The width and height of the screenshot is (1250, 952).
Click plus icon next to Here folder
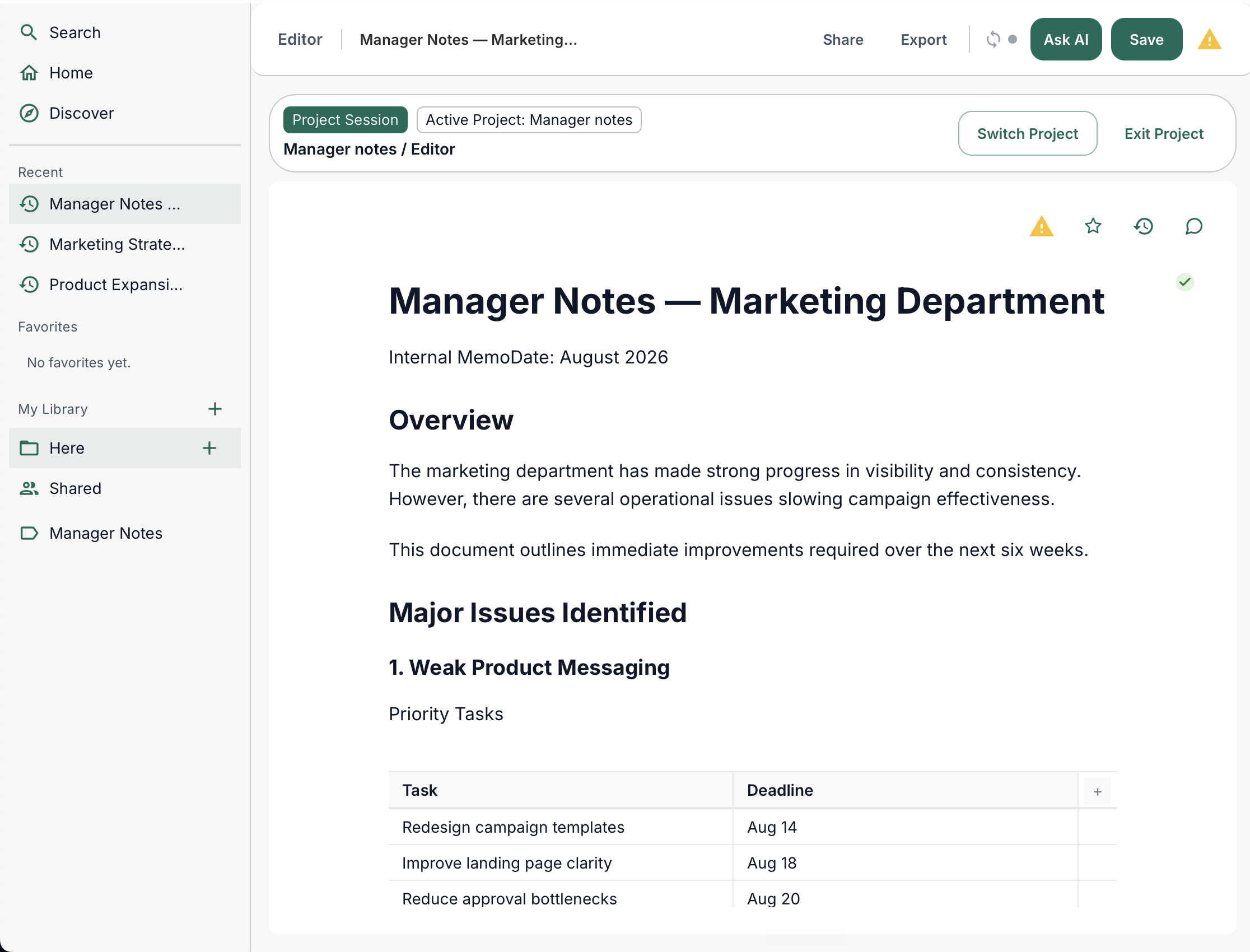pyautogui.click(x=209, y=447)
